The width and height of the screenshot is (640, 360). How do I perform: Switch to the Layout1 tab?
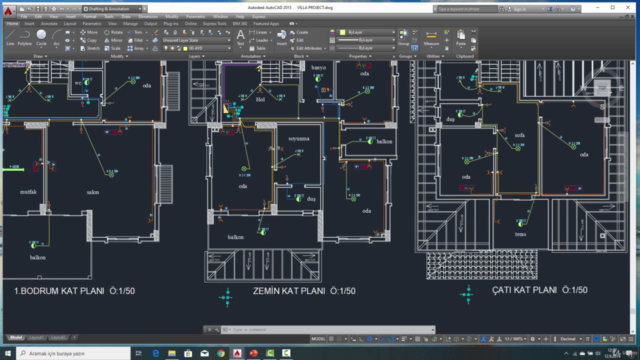tap(36, 338)
